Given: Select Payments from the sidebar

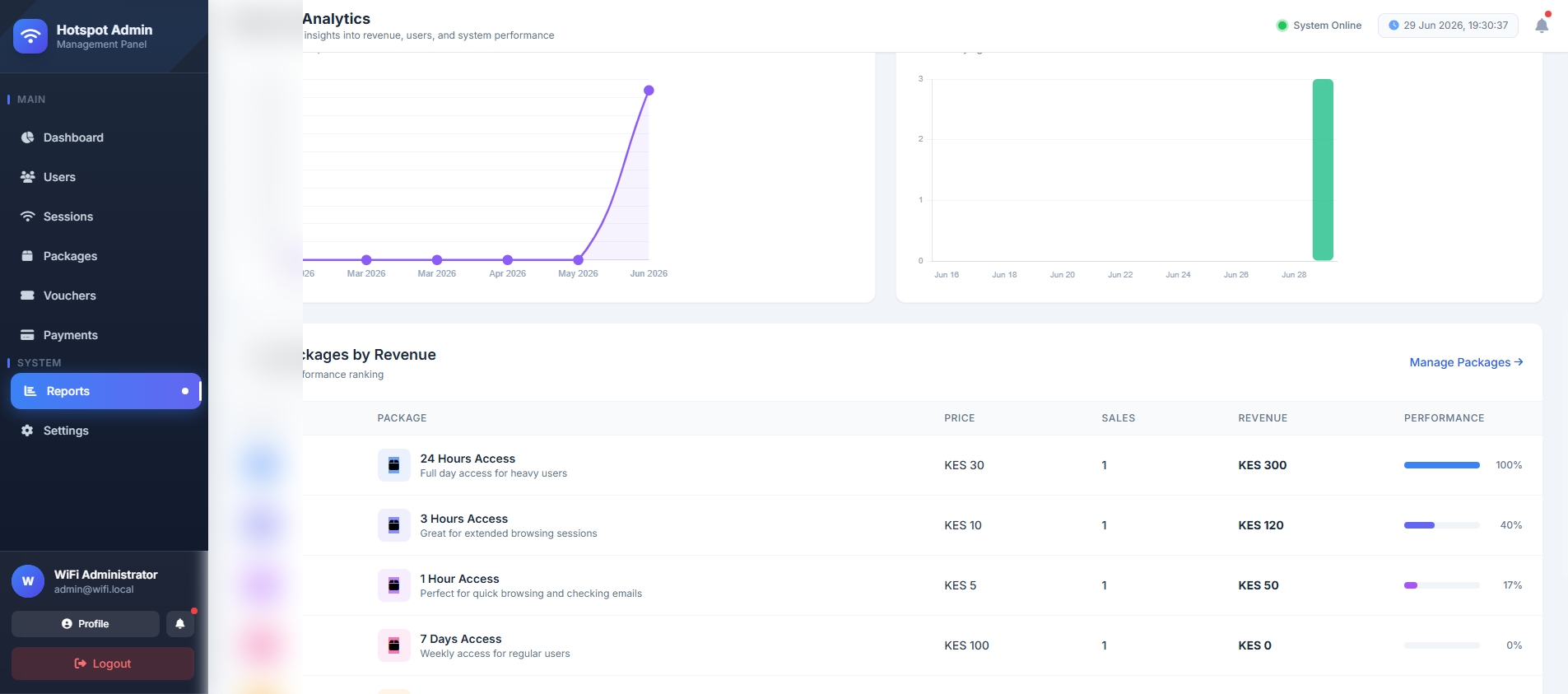Looking at the screenshot, I should (105, 335).
